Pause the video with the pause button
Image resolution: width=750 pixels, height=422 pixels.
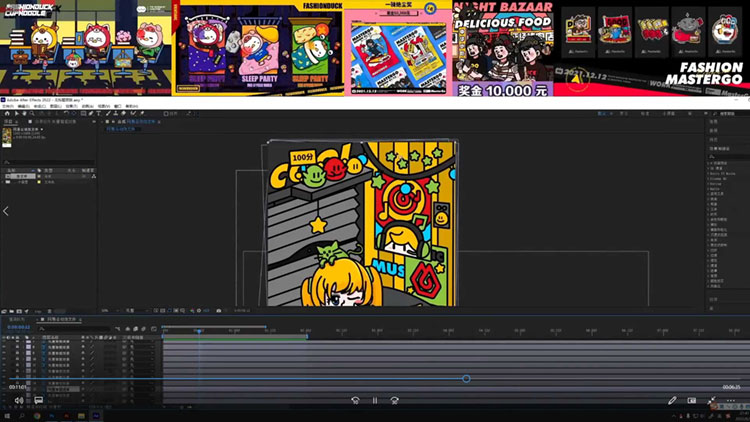tap(375, 400)
